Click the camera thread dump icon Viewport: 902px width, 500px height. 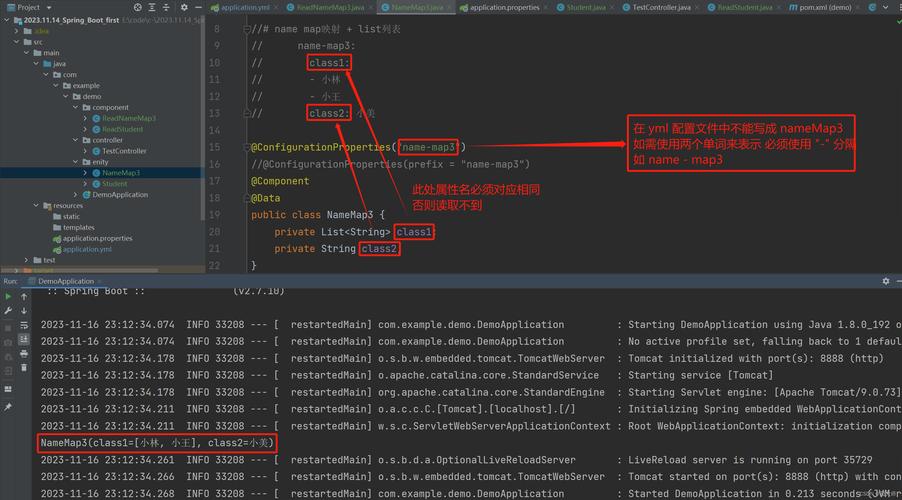click(x=8, y=342)
